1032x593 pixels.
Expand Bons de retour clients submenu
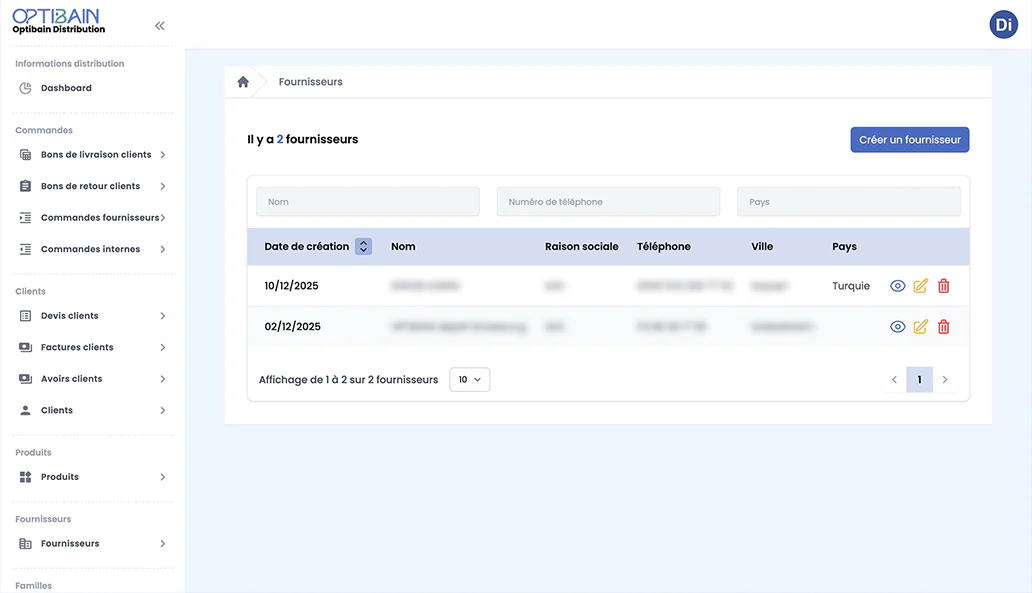[163, 186]
